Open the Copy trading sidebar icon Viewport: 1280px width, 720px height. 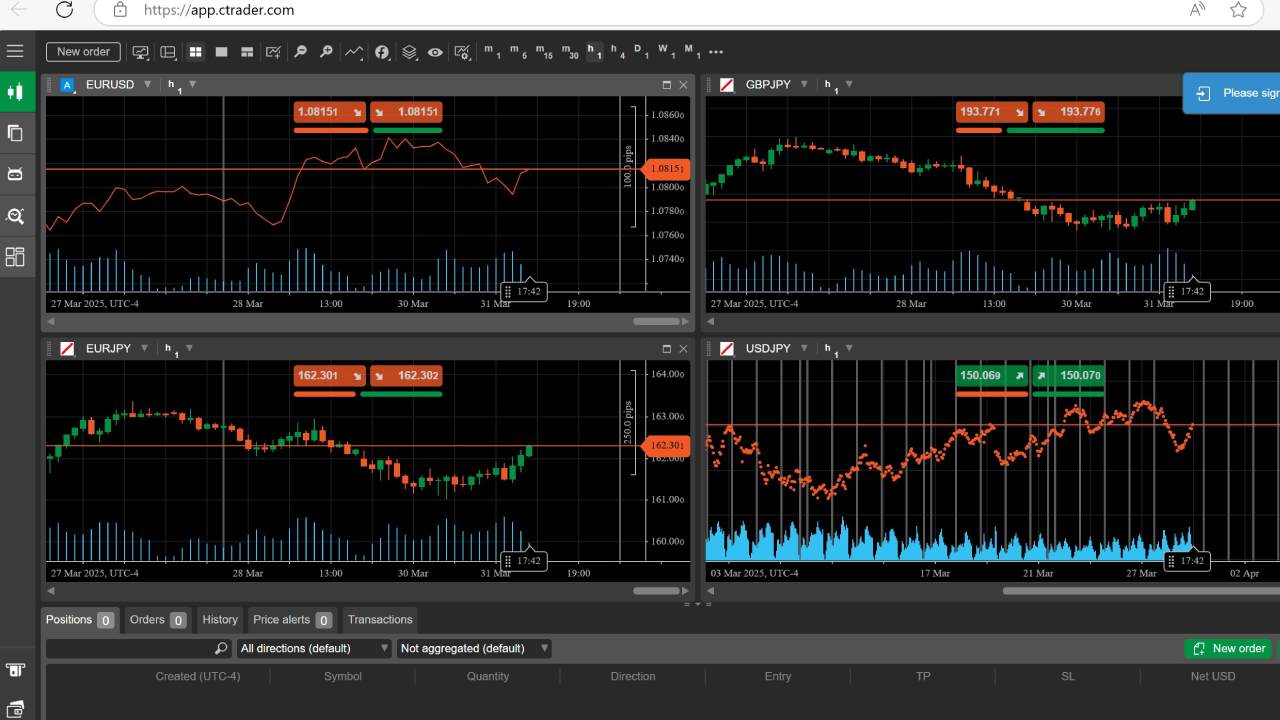(x=15, y=133)
